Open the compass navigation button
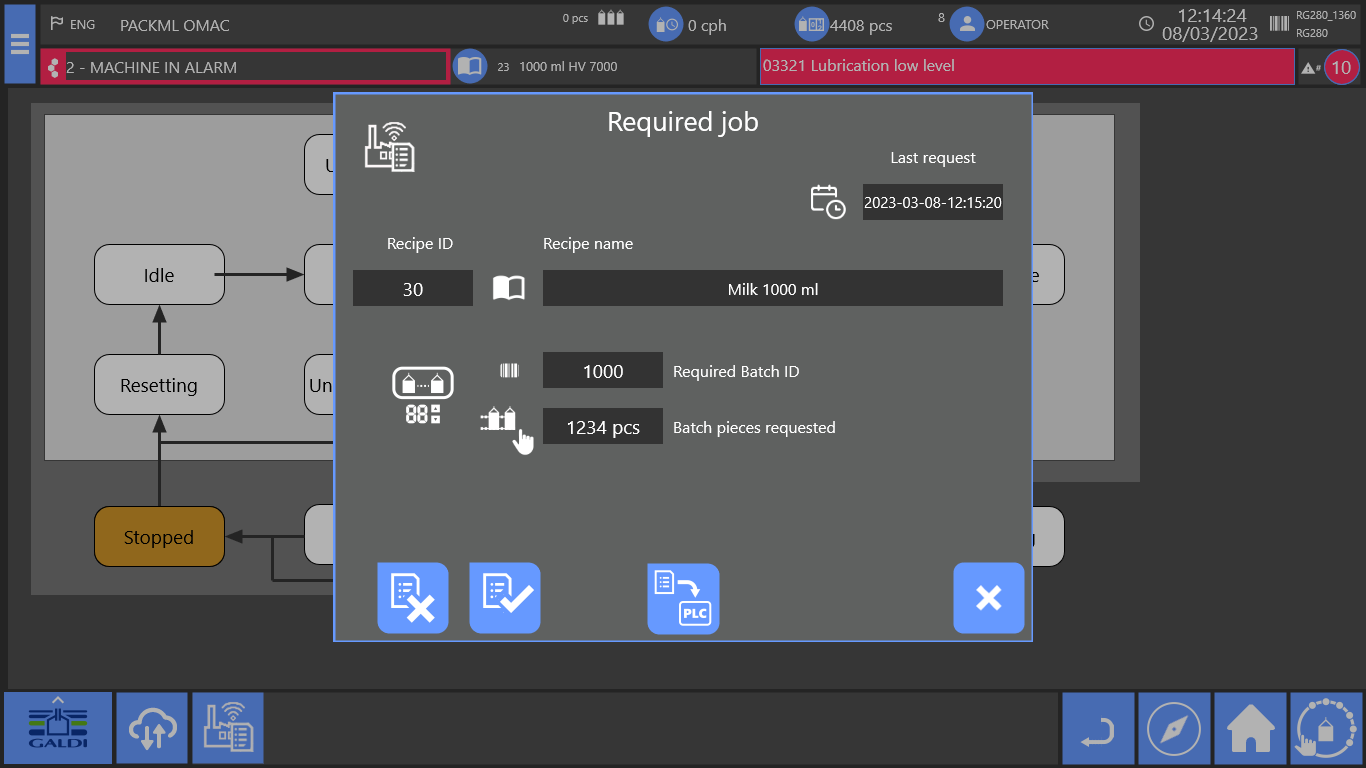The image size is (1366, 768). (1174, 728)
